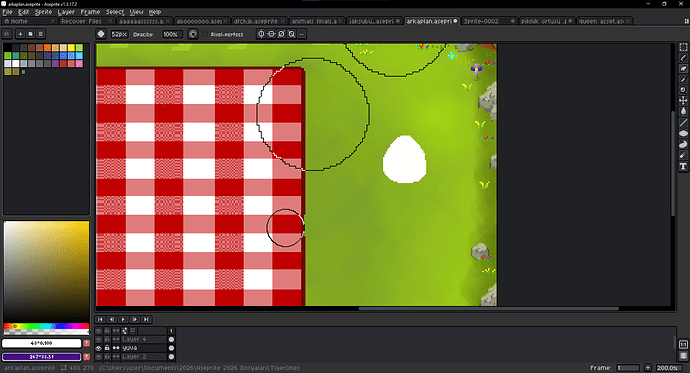Select the Contour tool
Screen dimensions: 690x373
683,144
